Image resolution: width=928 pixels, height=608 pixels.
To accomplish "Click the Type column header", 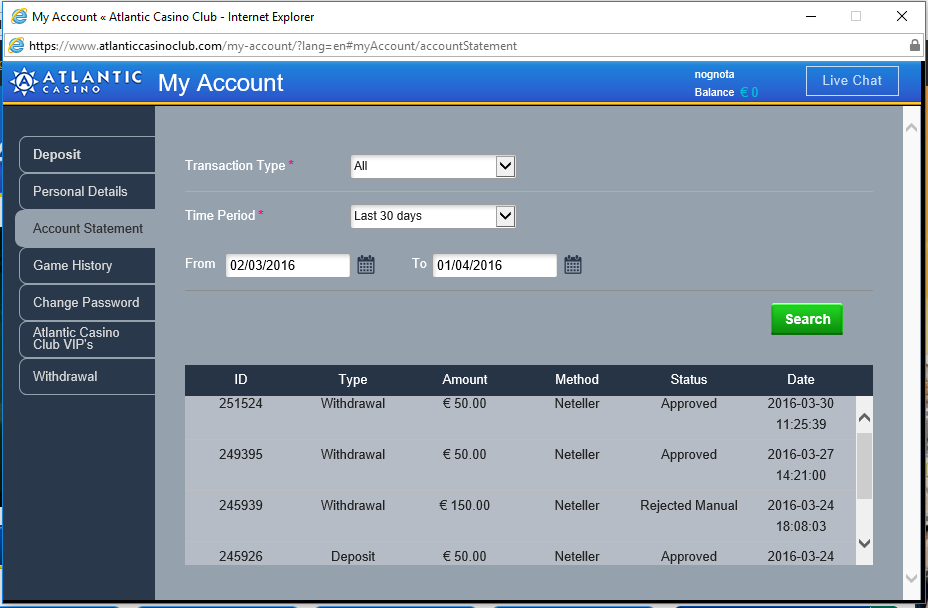I will click(353, 380).
